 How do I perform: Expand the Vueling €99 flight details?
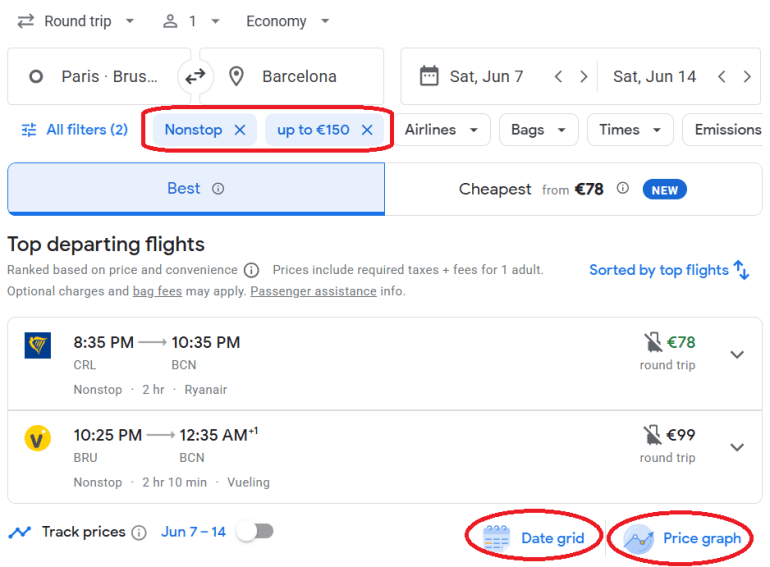737,447
